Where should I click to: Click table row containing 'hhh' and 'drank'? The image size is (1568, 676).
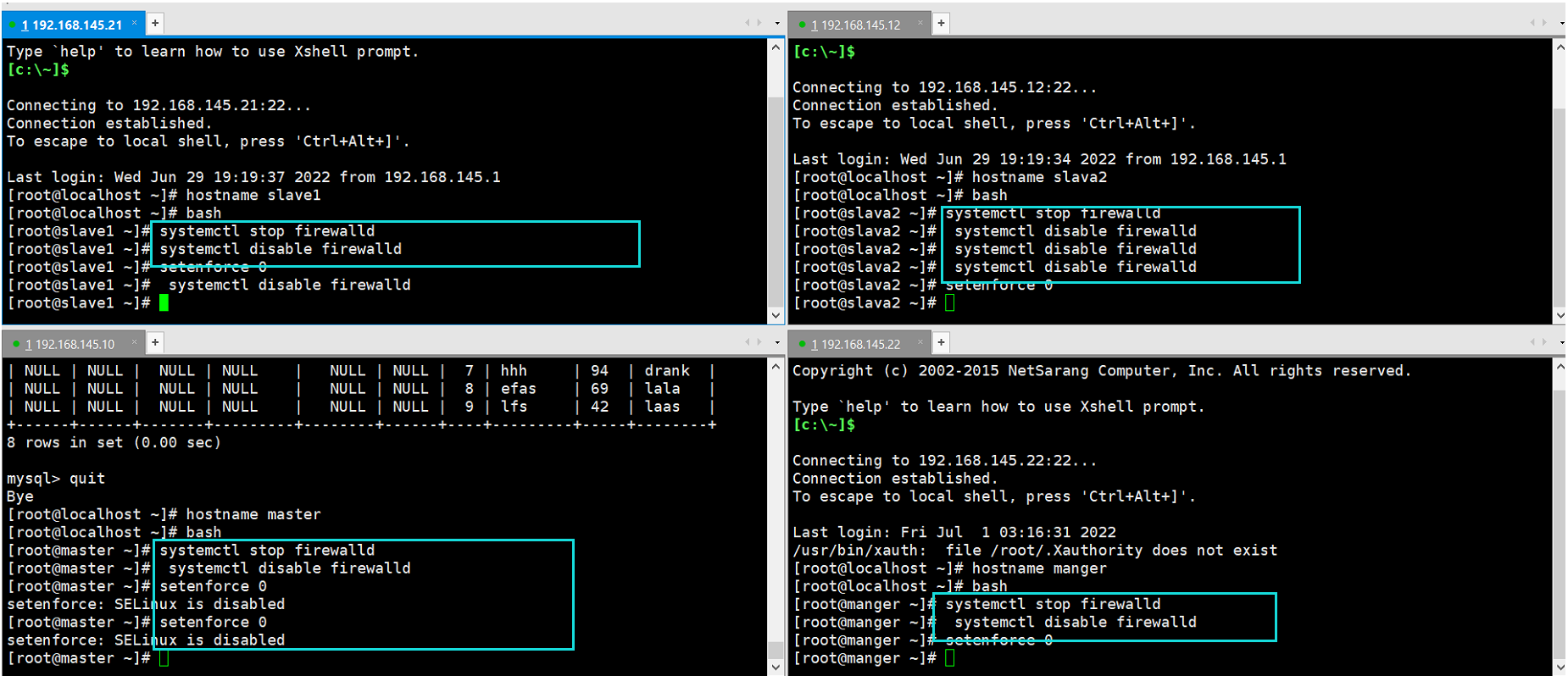tap(362, 371)
